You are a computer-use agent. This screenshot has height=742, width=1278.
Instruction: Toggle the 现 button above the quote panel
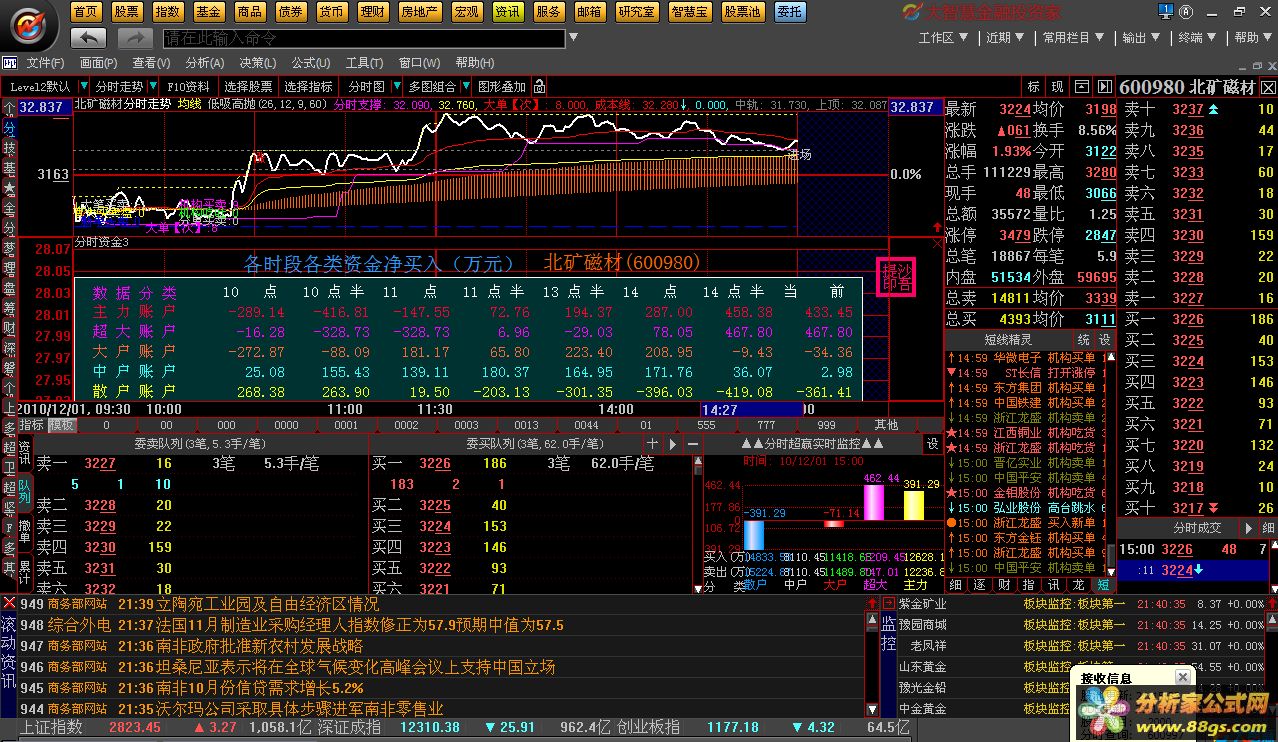pyautogui.click(x=1058, y=87)
